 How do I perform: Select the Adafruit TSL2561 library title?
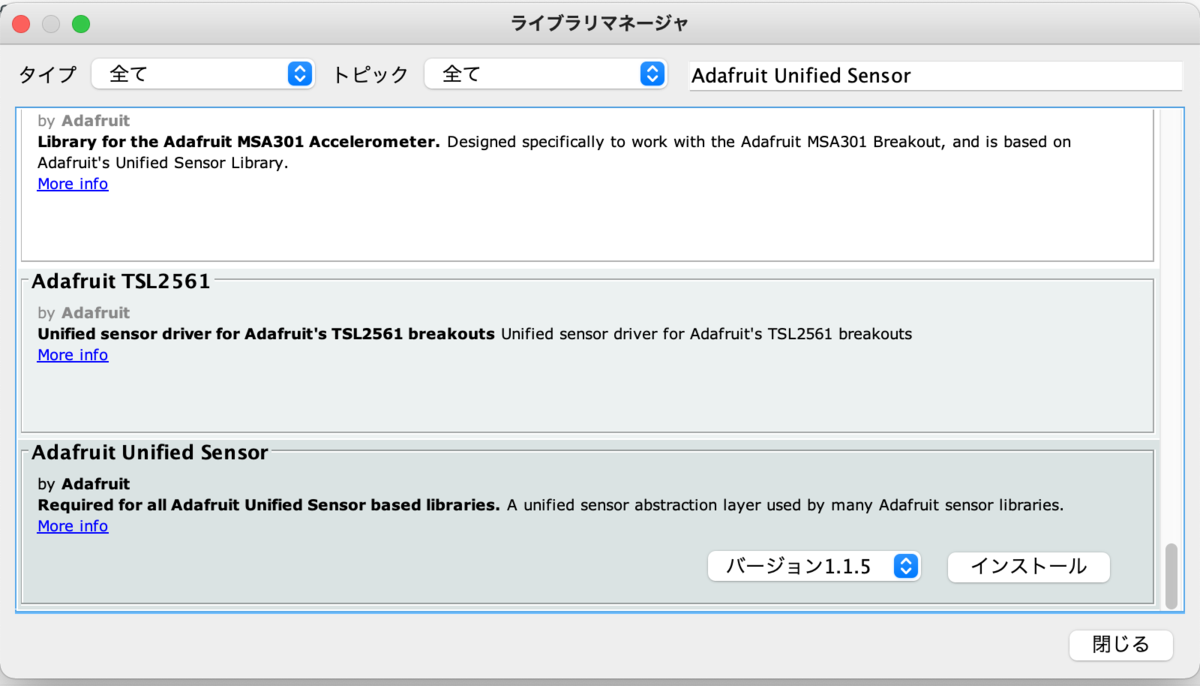pyautogui.click(x=121, y=281)
